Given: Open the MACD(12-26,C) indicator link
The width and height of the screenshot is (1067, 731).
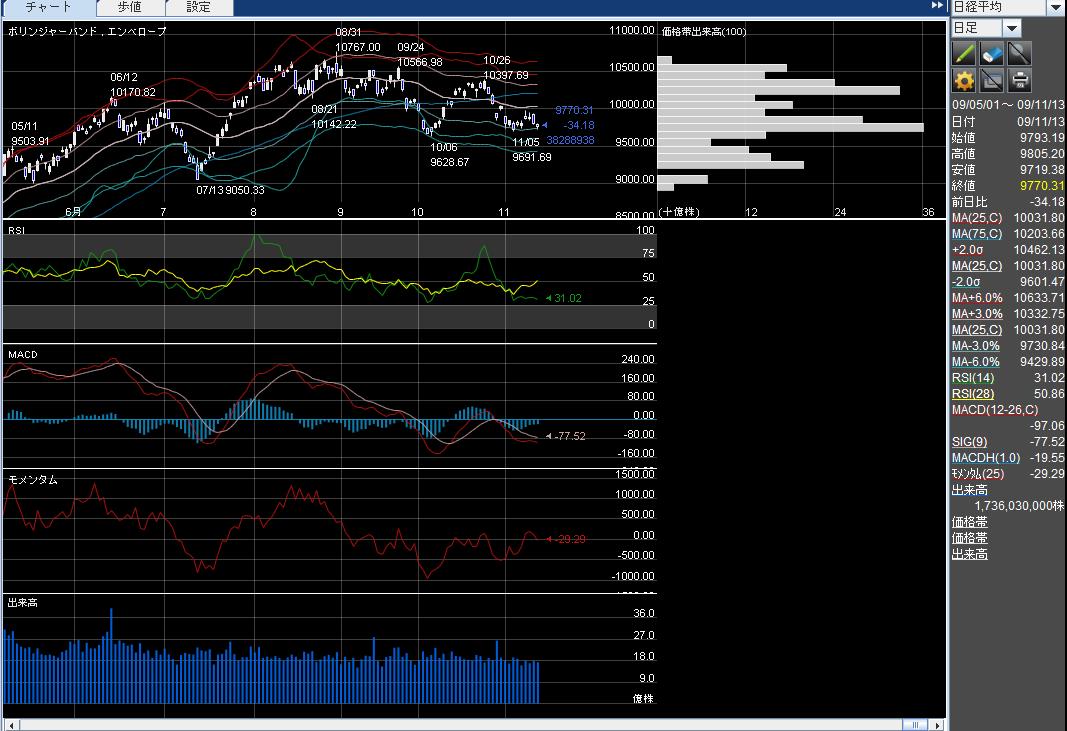Looking at the screenshot, I should [994, 409].
